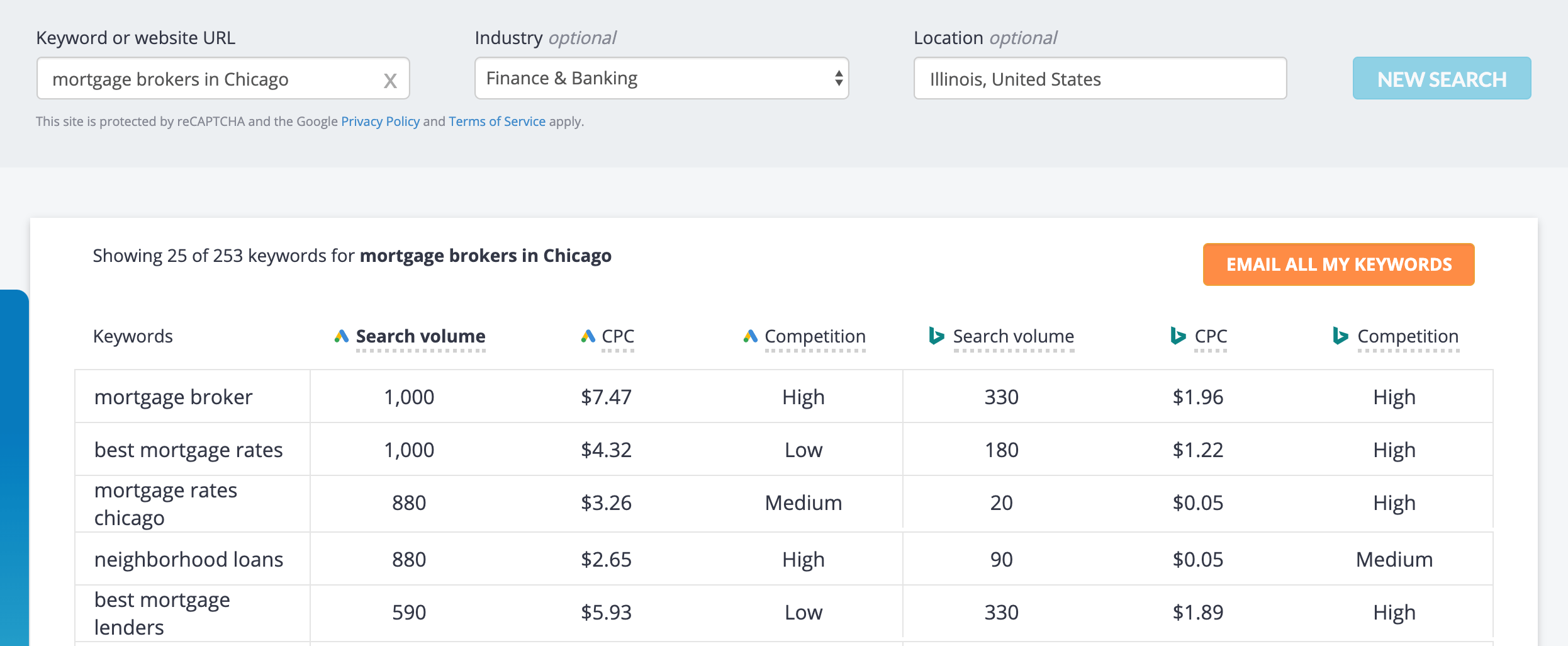Click Medium Bing competition for neighborhood loans
The image size is (1568, 646).
coord(1394,560)
